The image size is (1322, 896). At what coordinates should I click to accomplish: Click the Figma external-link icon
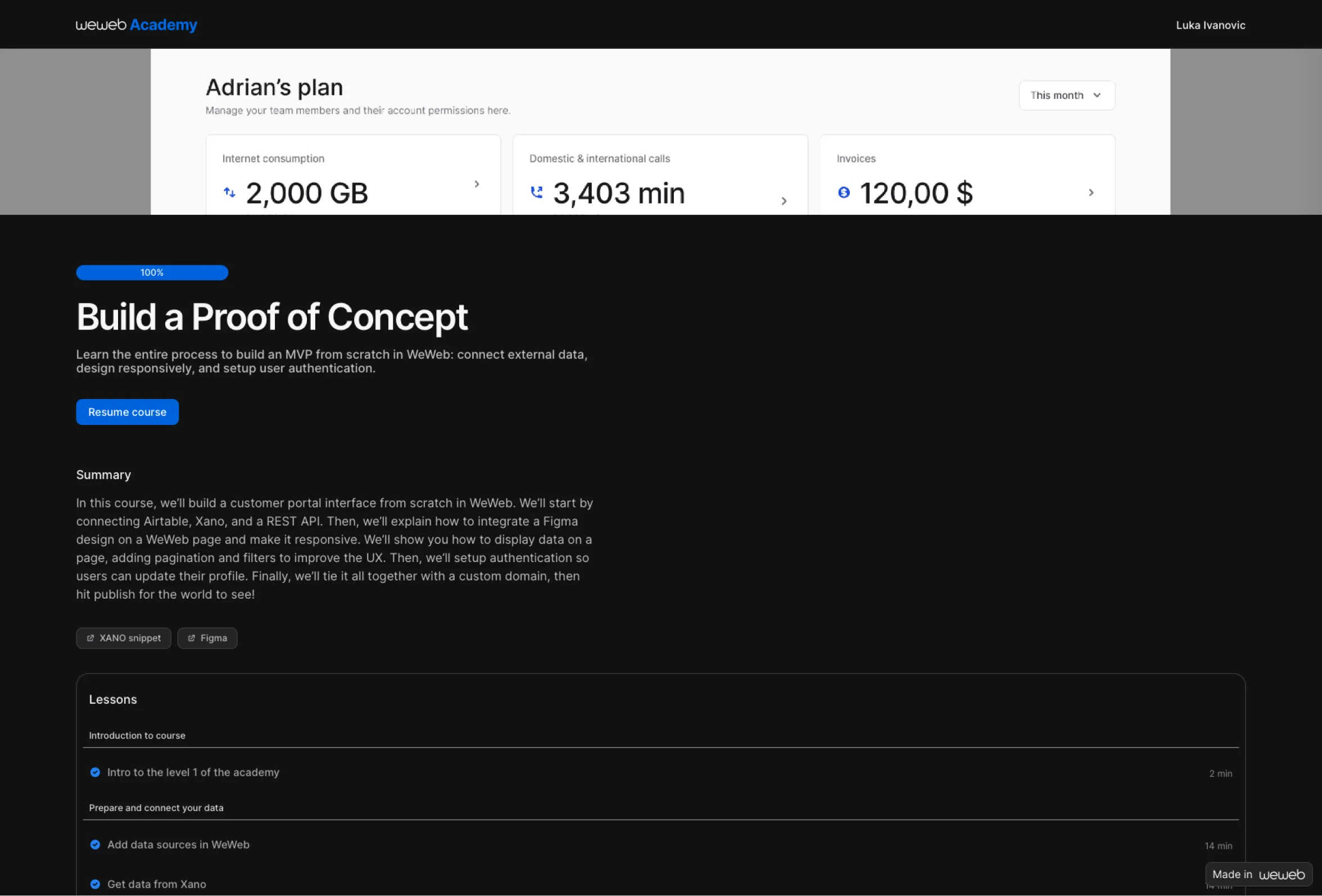191,639
